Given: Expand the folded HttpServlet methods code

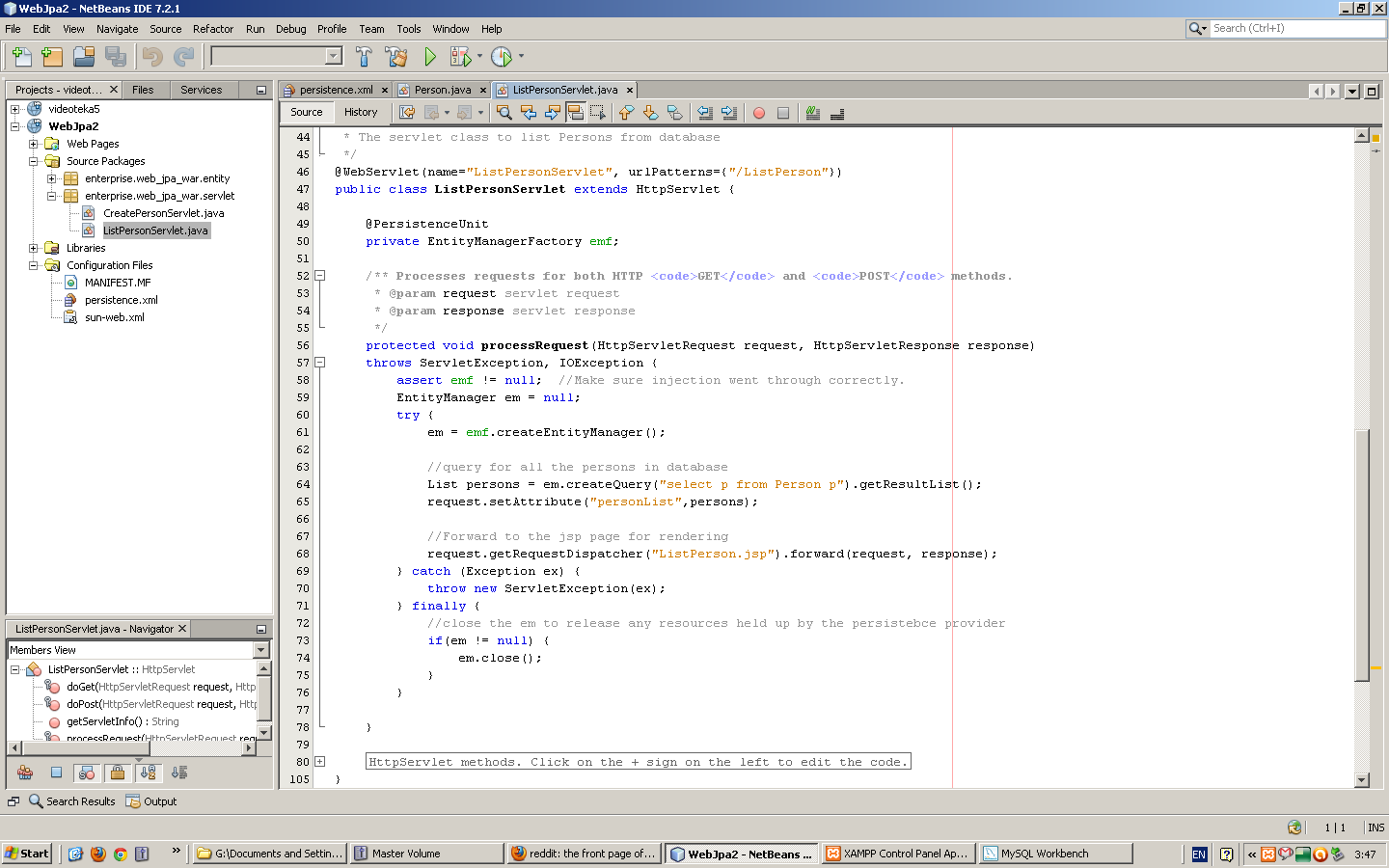Looking at the screenshot, I should [x=320, y=762].
